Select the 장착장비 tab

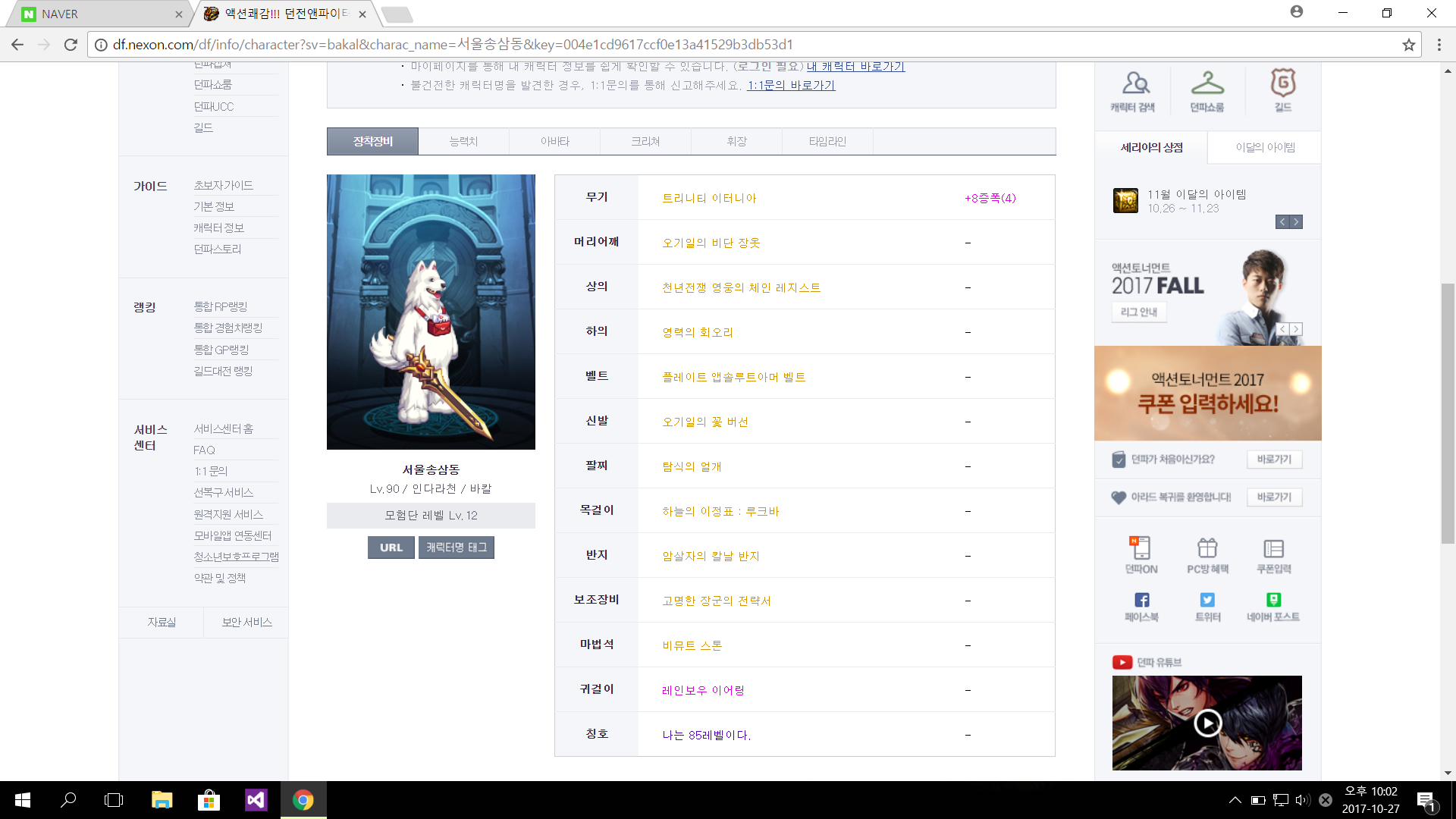pyautogui.click(x=372, y=142)
